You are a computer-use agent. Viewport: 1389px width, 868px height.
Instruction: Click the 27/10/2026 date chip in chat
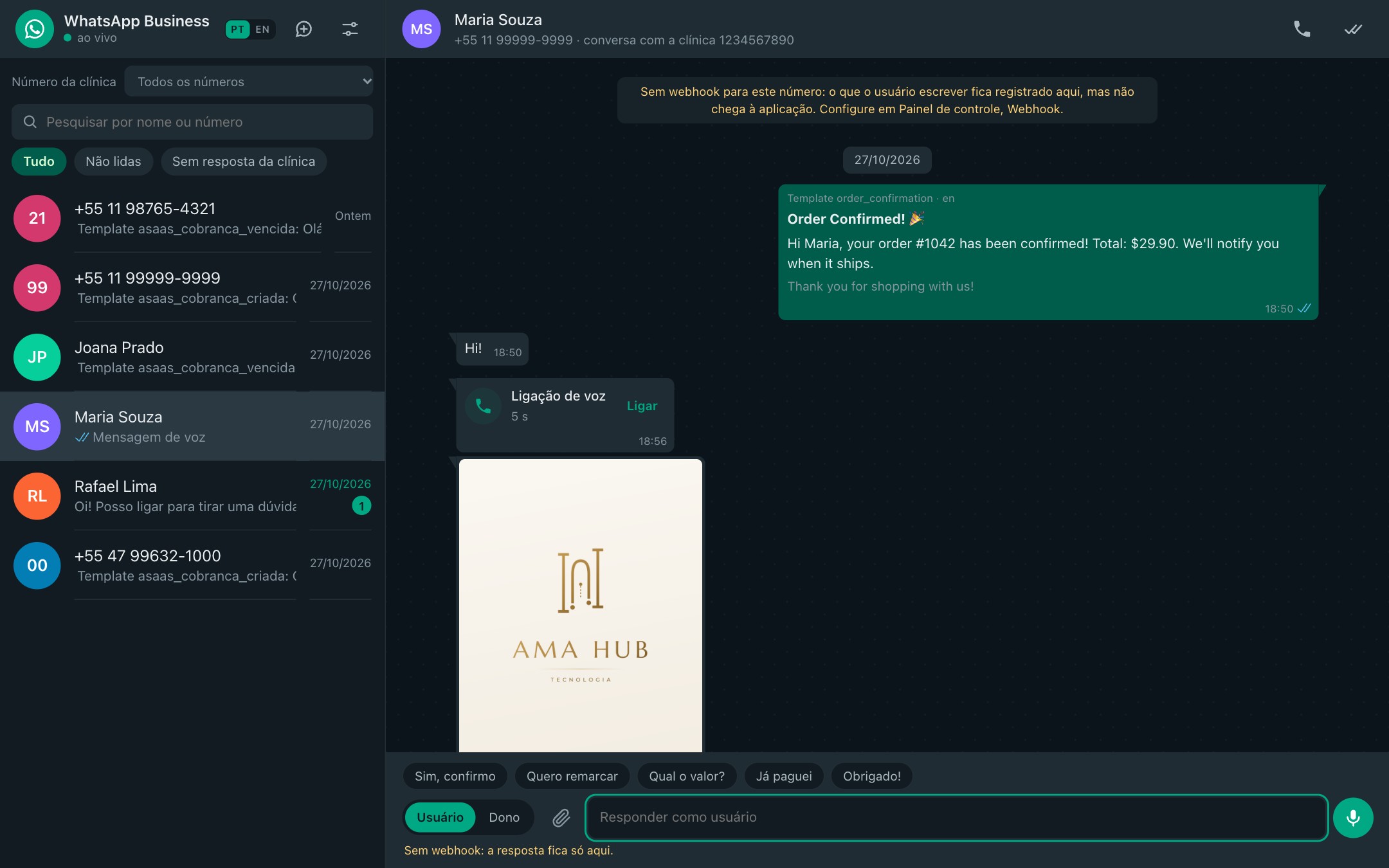click(x=887, y=160)
